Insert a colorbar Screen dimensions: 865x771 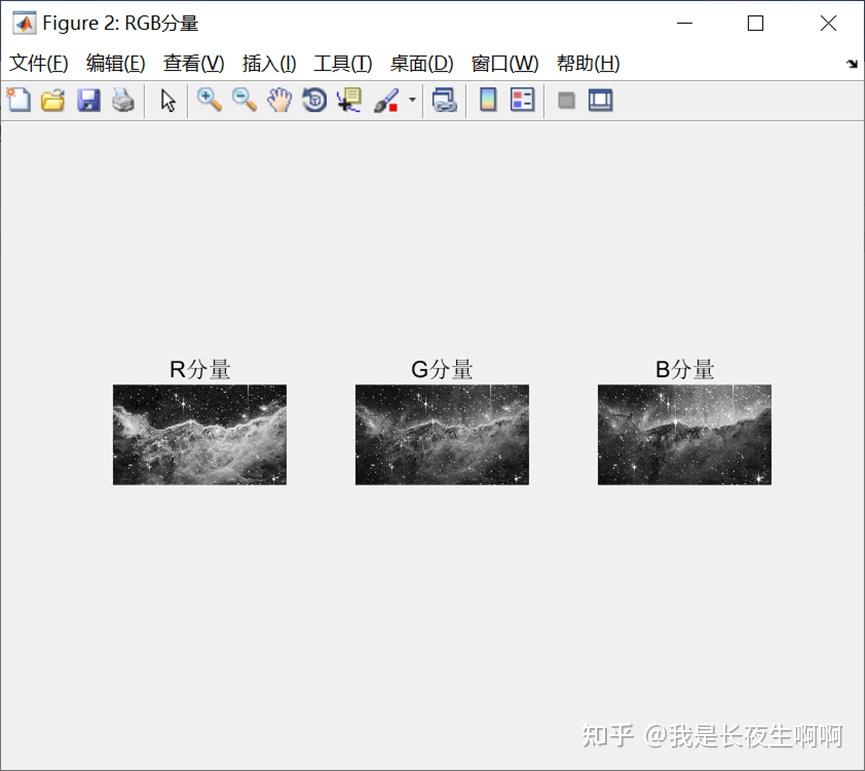487,100
